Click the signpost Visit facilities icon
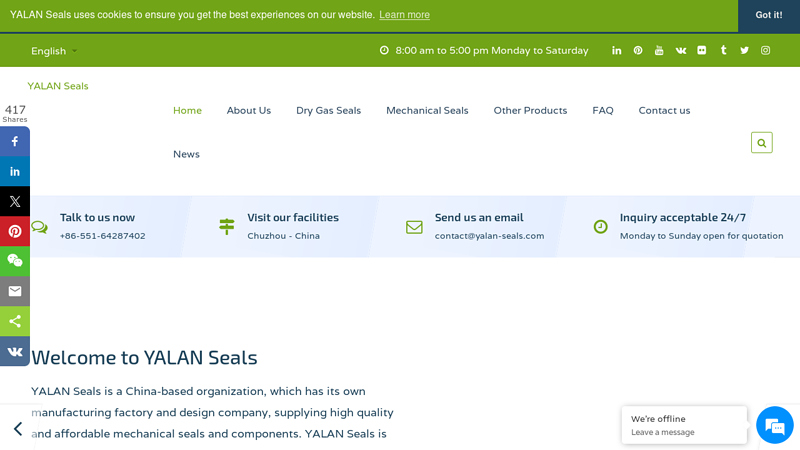 point(227,227)
